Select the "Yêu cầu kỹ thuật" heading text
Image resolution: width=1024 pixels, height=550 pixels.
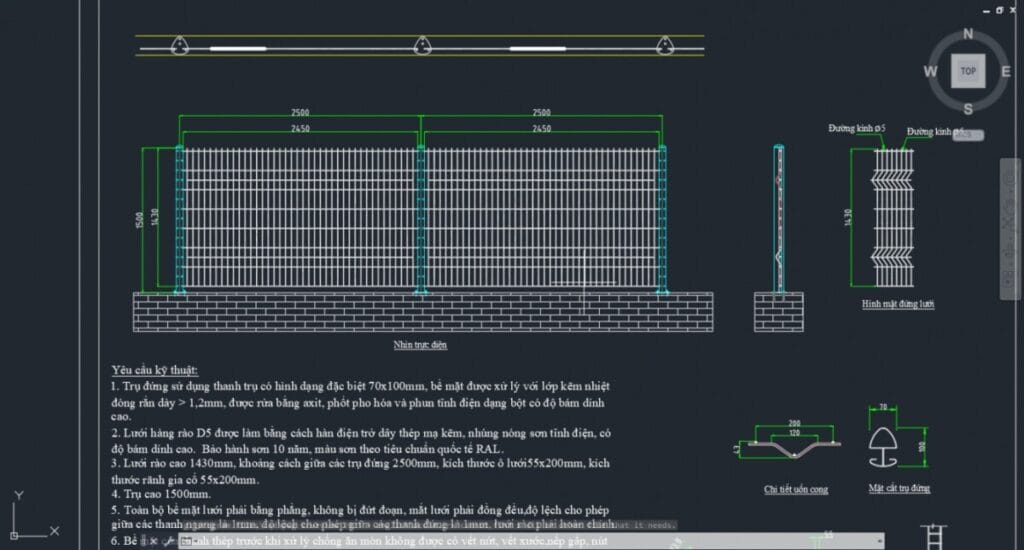pyautogui.click(x=154, y=370)
